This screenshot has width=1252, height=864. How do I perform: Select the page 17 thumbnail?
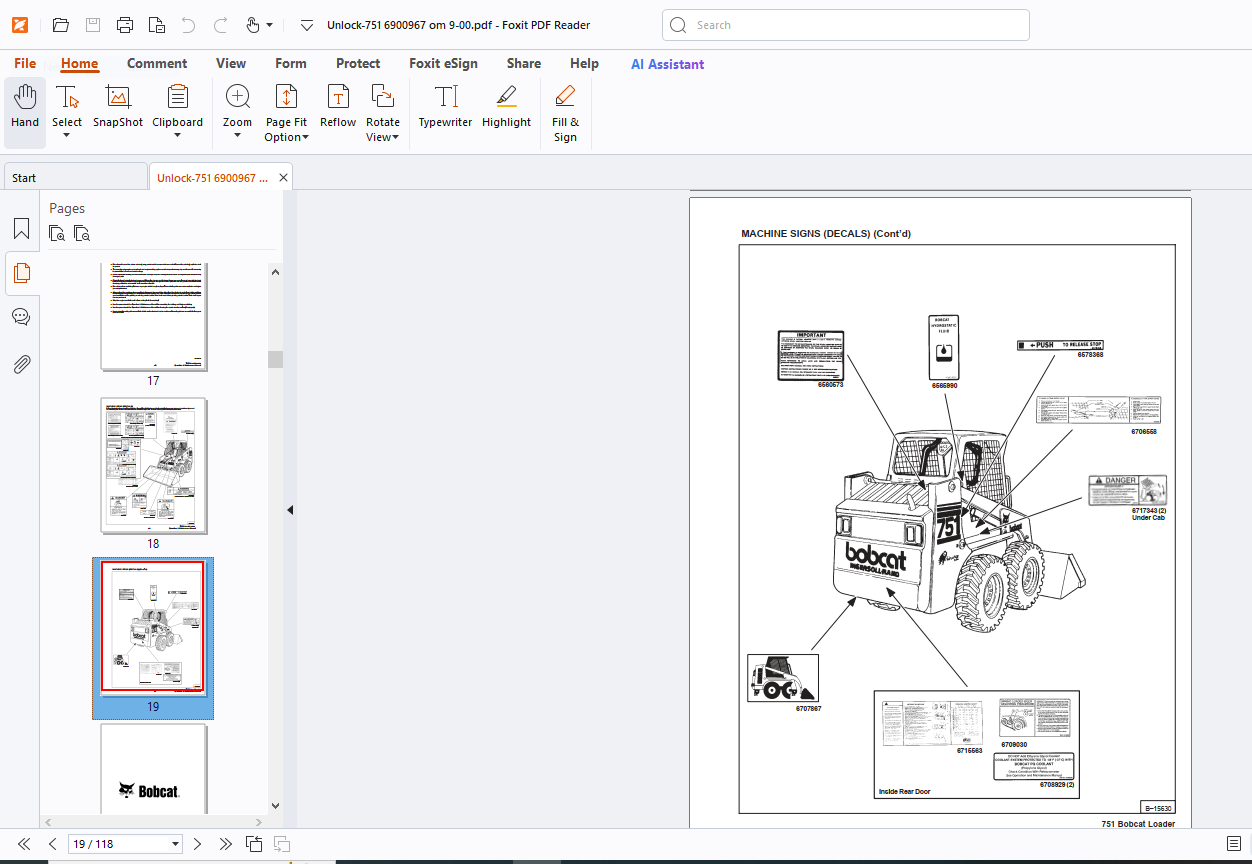(153, 318)
